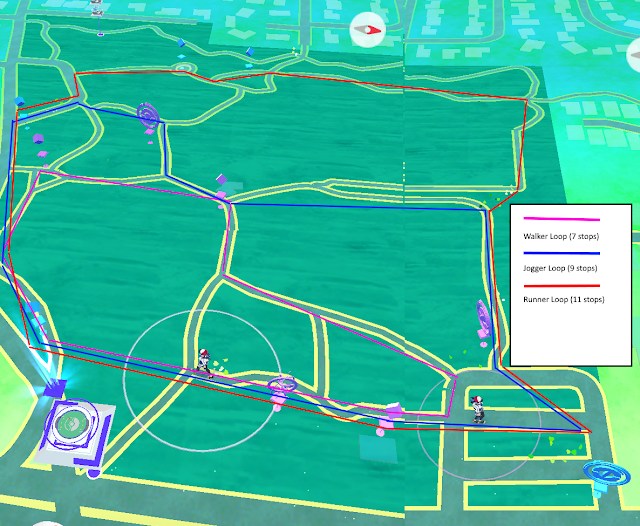Click the Runner Loop (11 stops) label
This screenshot has height=526, width=640.
tap(564, 299)
